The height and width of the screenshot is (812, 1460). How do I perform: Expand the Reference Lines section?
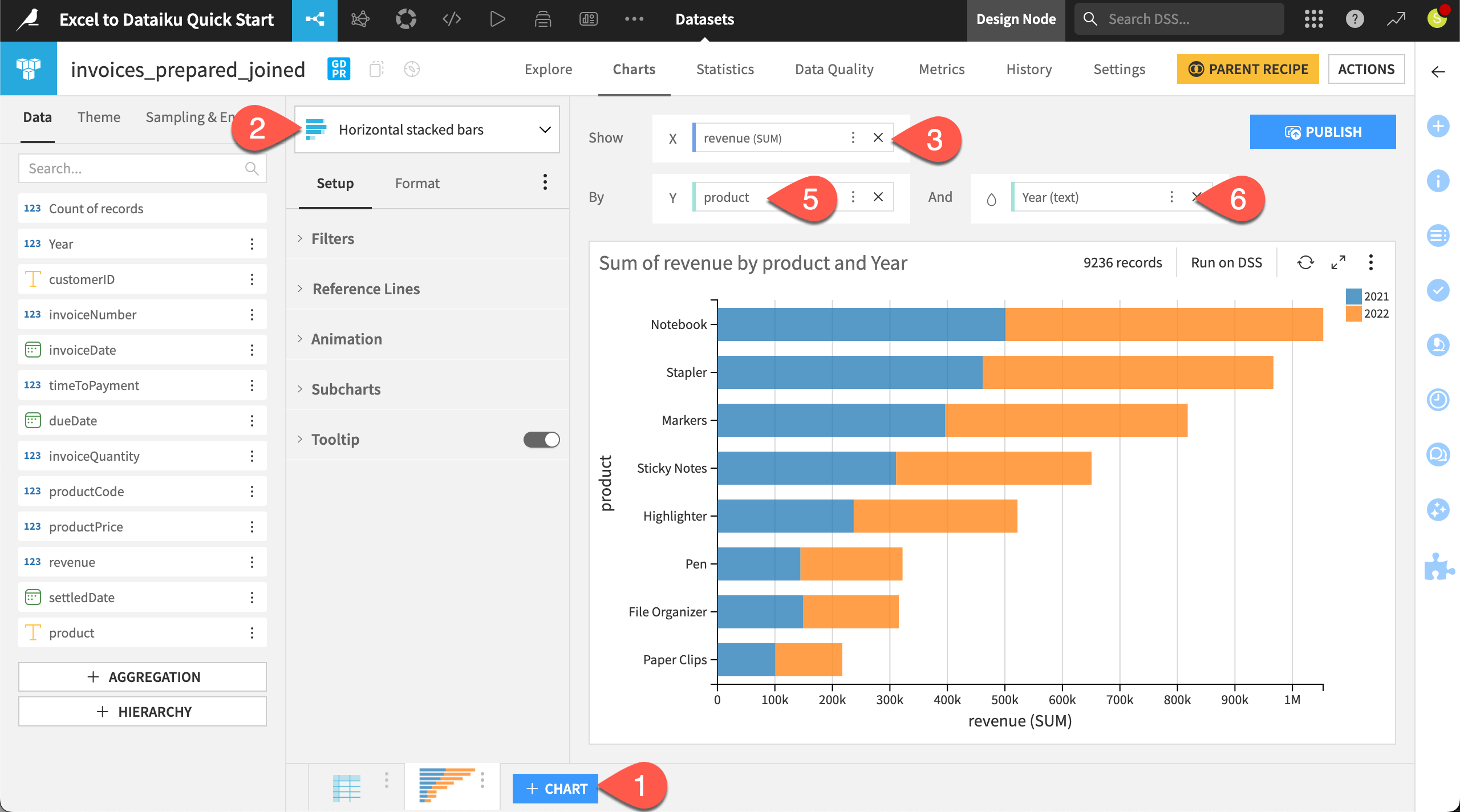365,289
